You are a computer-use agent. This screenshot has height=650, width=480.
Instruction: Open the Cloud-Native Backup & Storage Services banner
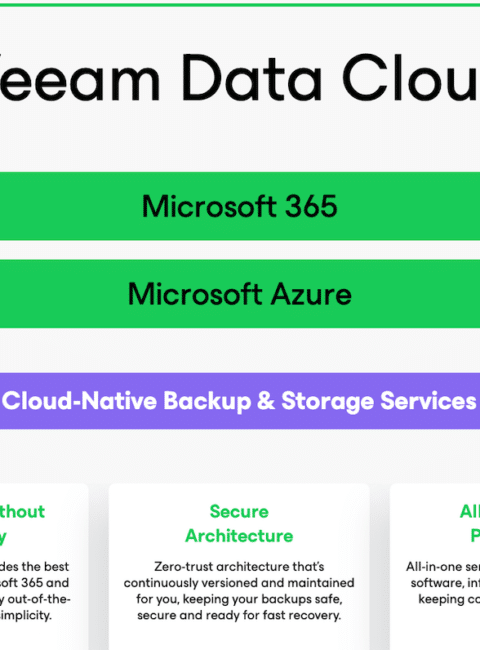point(240,401)
